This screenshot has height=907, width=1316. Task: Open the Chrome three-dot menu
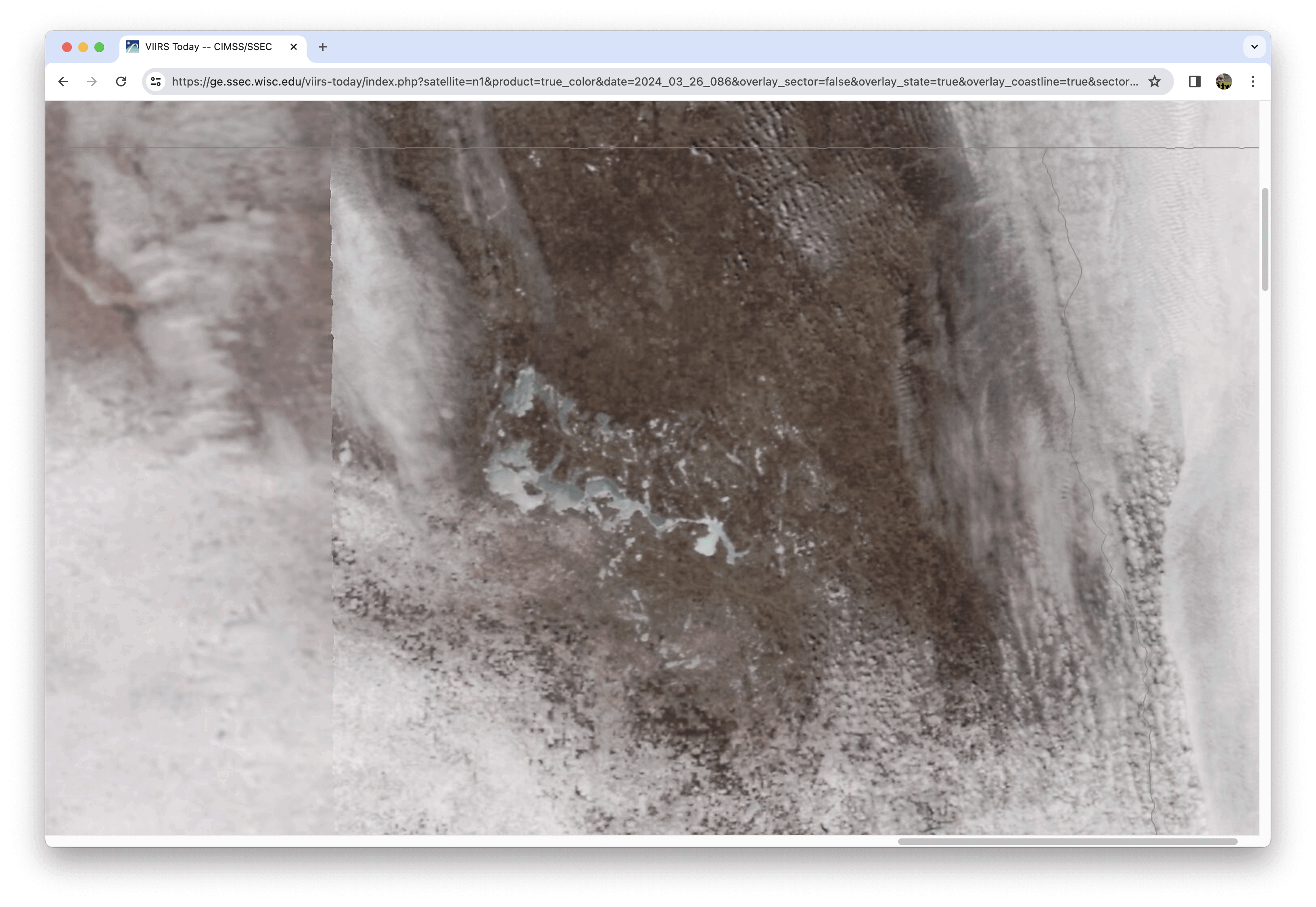coord(1252,81)
